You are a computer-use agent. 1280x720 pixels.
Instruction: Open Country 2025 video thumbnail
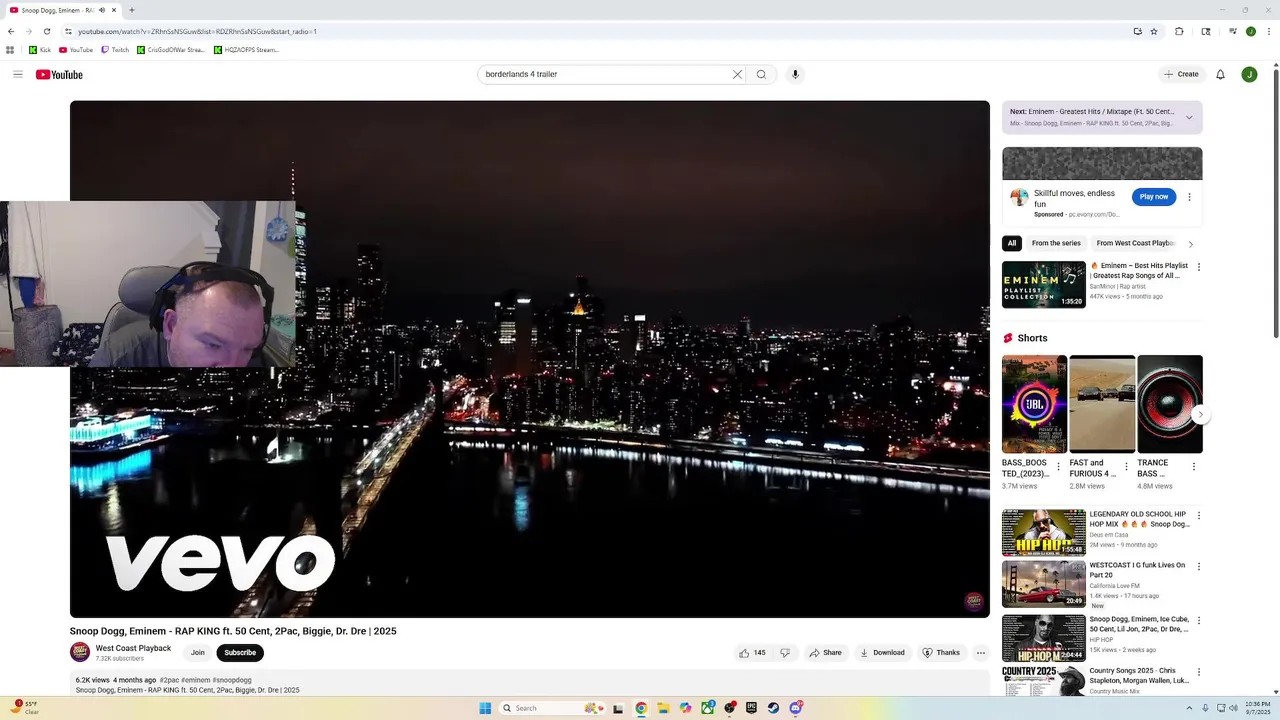(1044, 681)
